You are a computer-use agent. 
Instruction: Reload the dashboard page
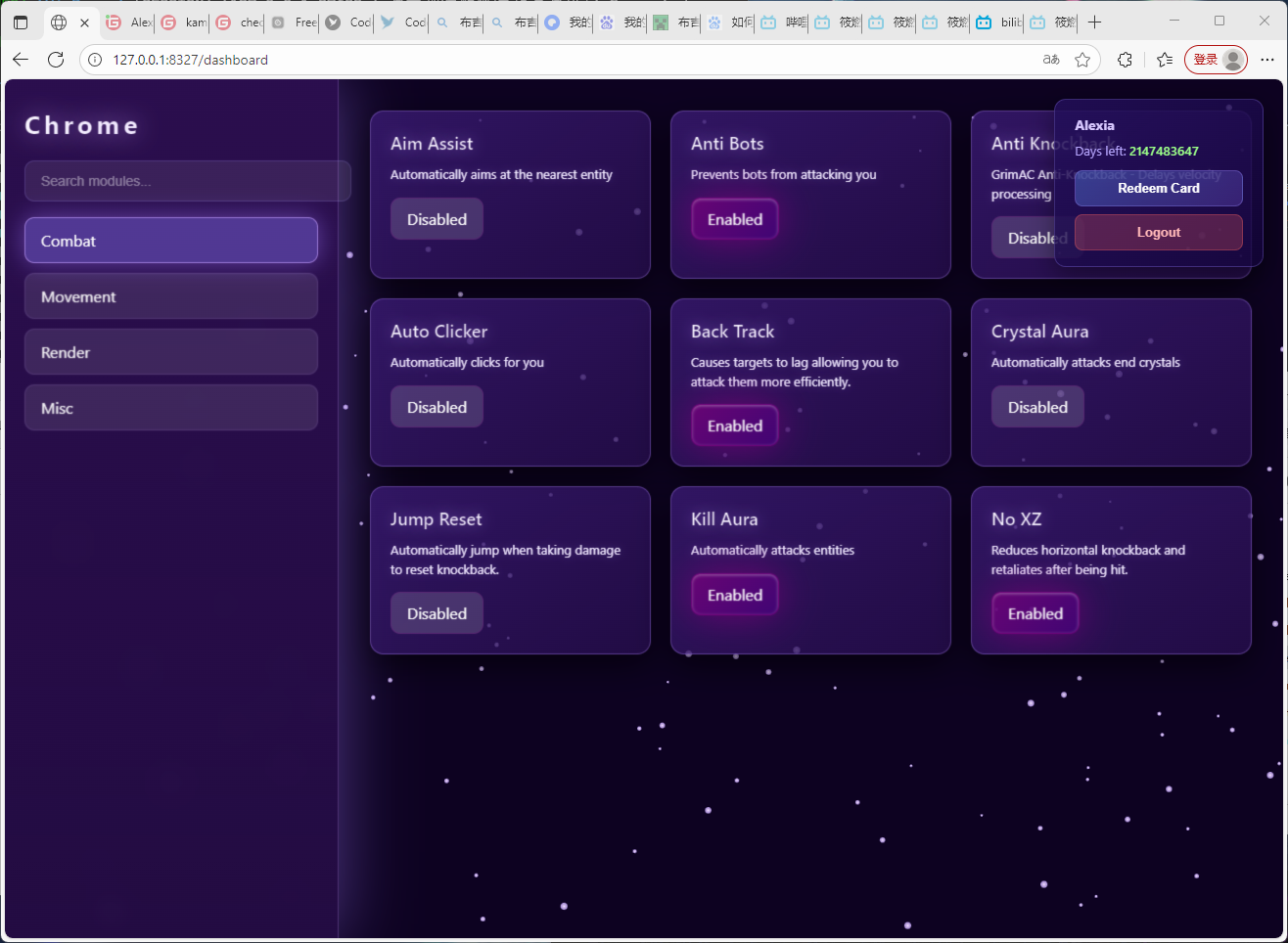point(56,60)
